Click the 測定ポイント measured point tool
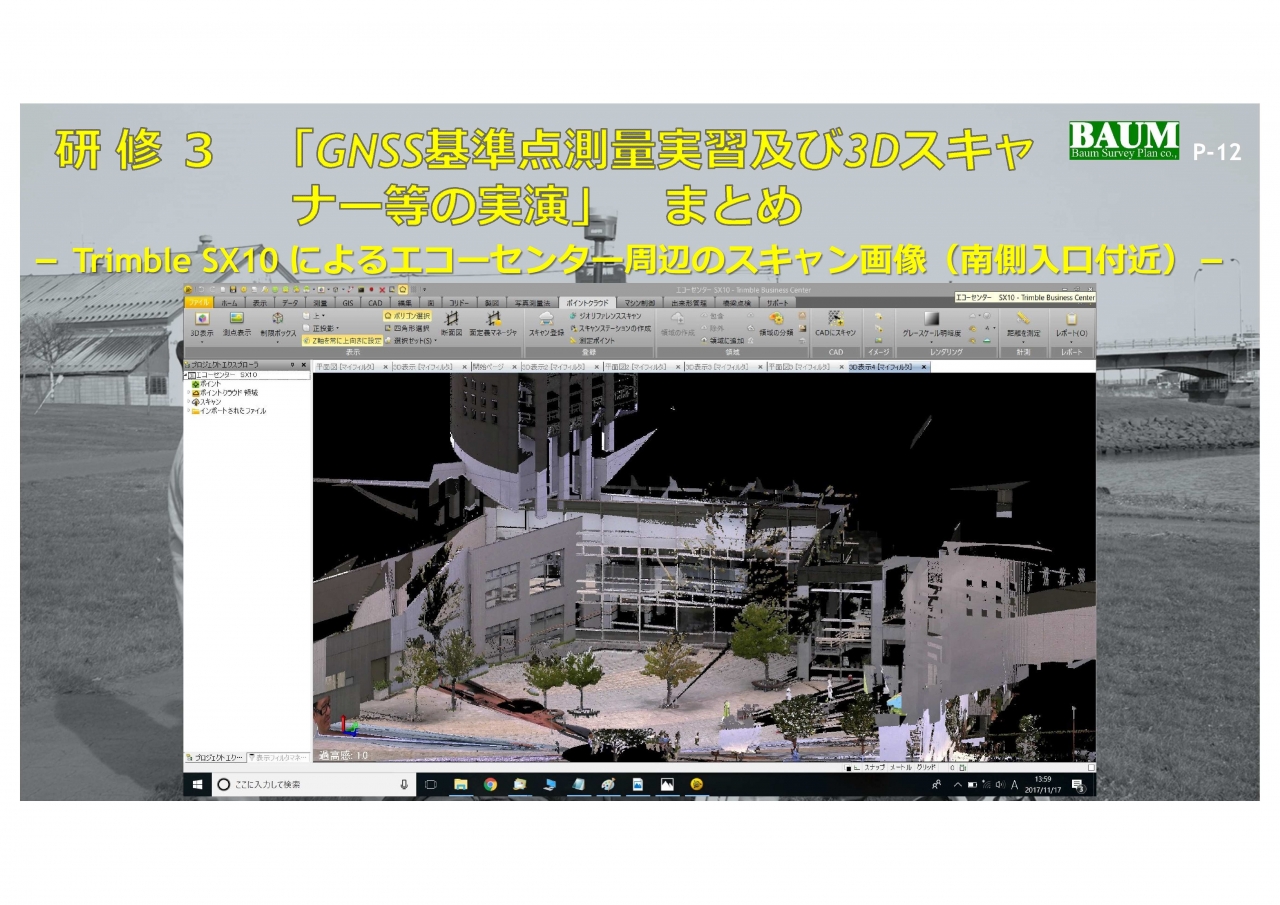The image size is (1280, 905). click(593, 340)
